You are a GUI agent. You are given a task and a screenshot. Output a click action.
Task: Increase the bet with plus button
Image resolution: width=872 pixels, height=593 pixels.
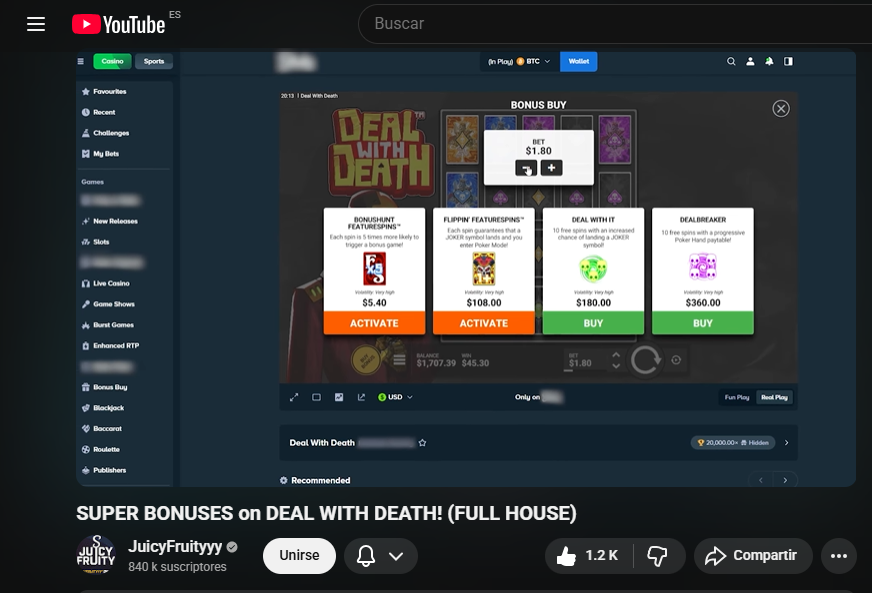(551, 168)
